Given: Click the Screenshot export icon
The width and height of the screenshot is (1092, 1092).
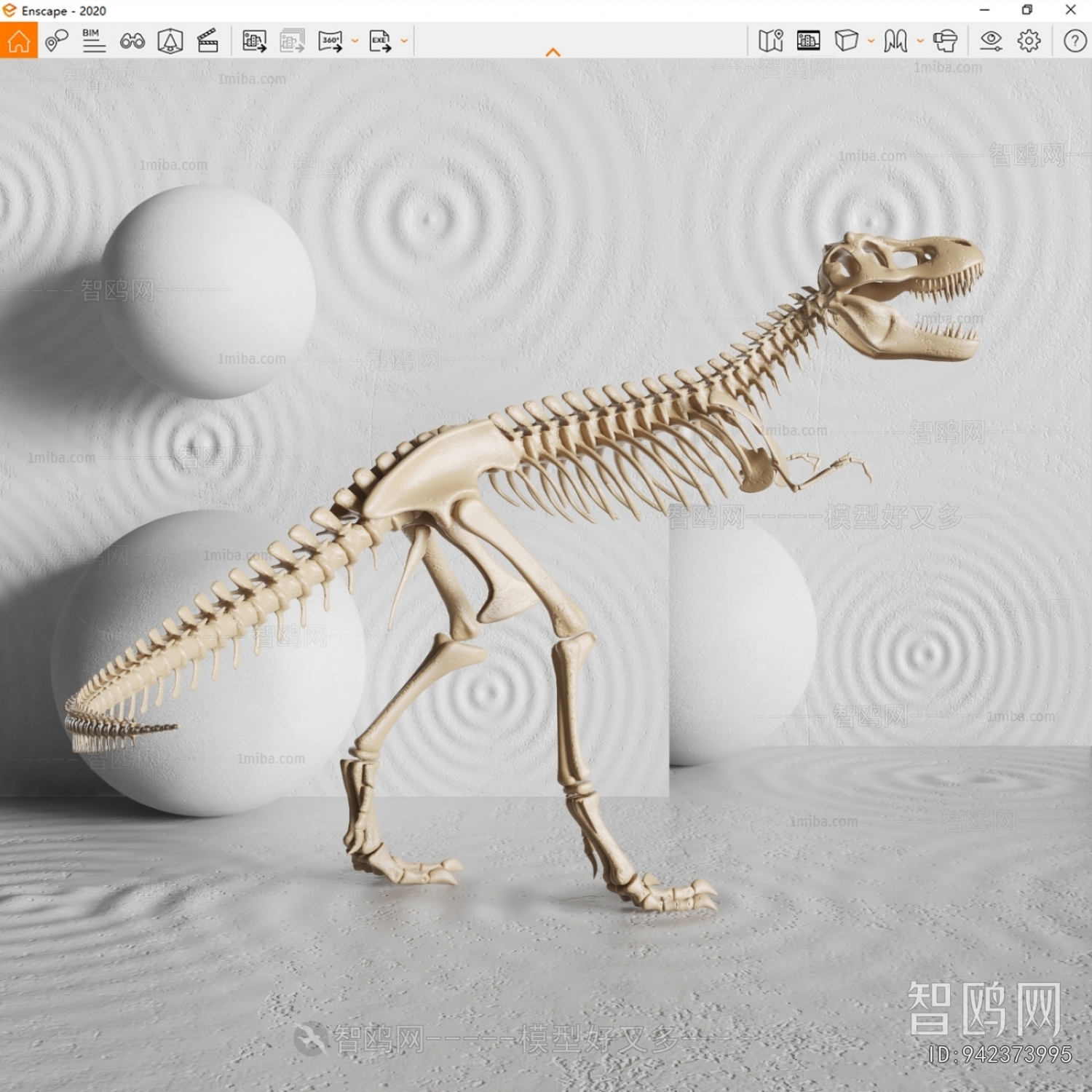Looking at the screenshot, I should [254, 41].
